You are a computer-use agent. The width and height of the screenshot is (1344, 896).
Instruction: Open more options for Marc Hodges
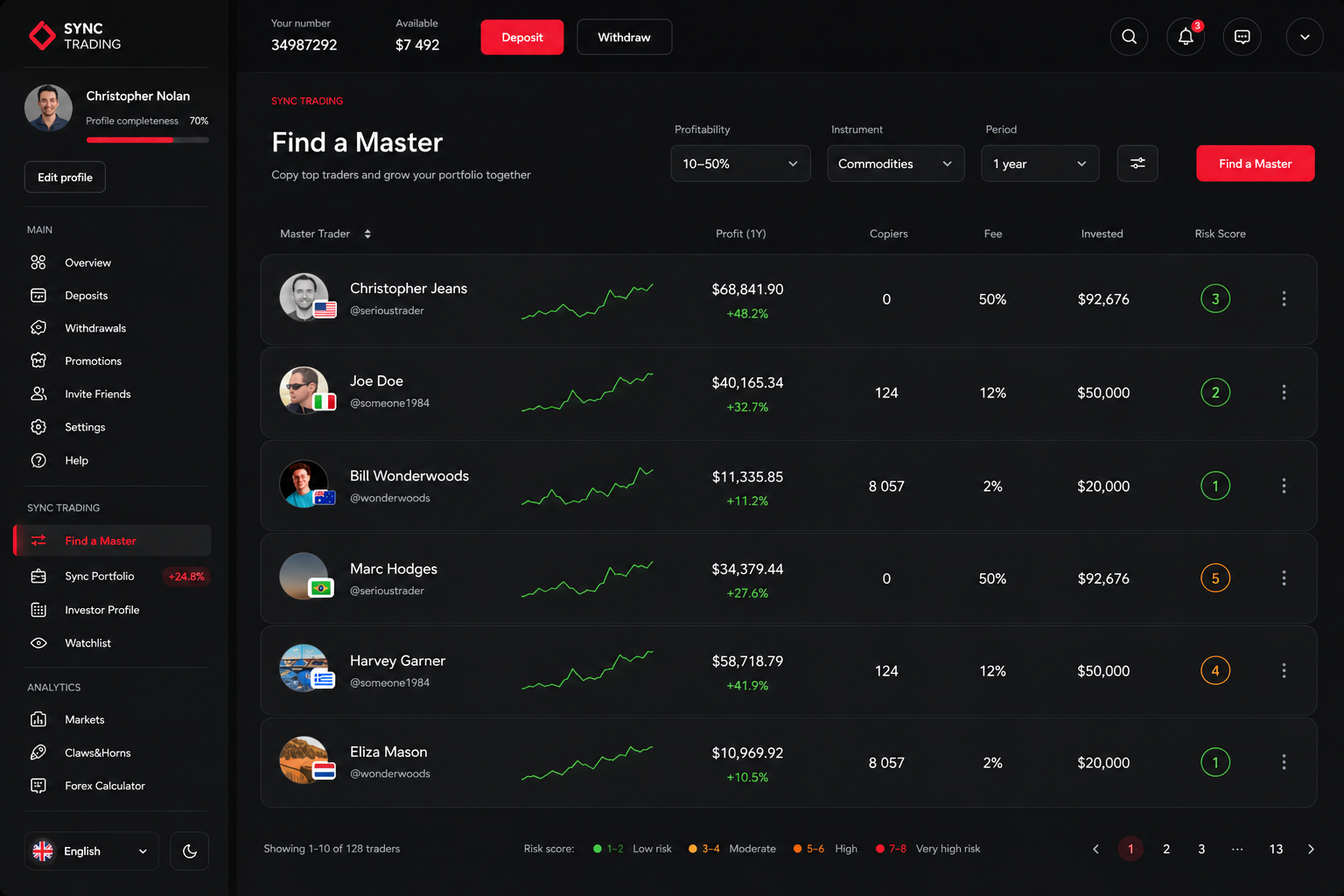pyautogui.click(x=1284, y=578)
